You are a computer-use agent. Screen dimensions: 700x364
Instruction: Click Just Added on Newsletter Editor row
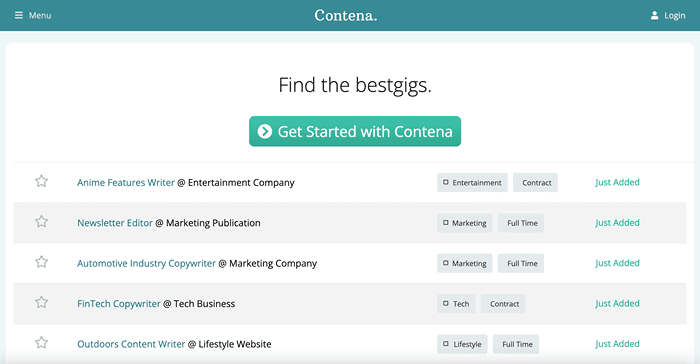[x=617, y=222]
